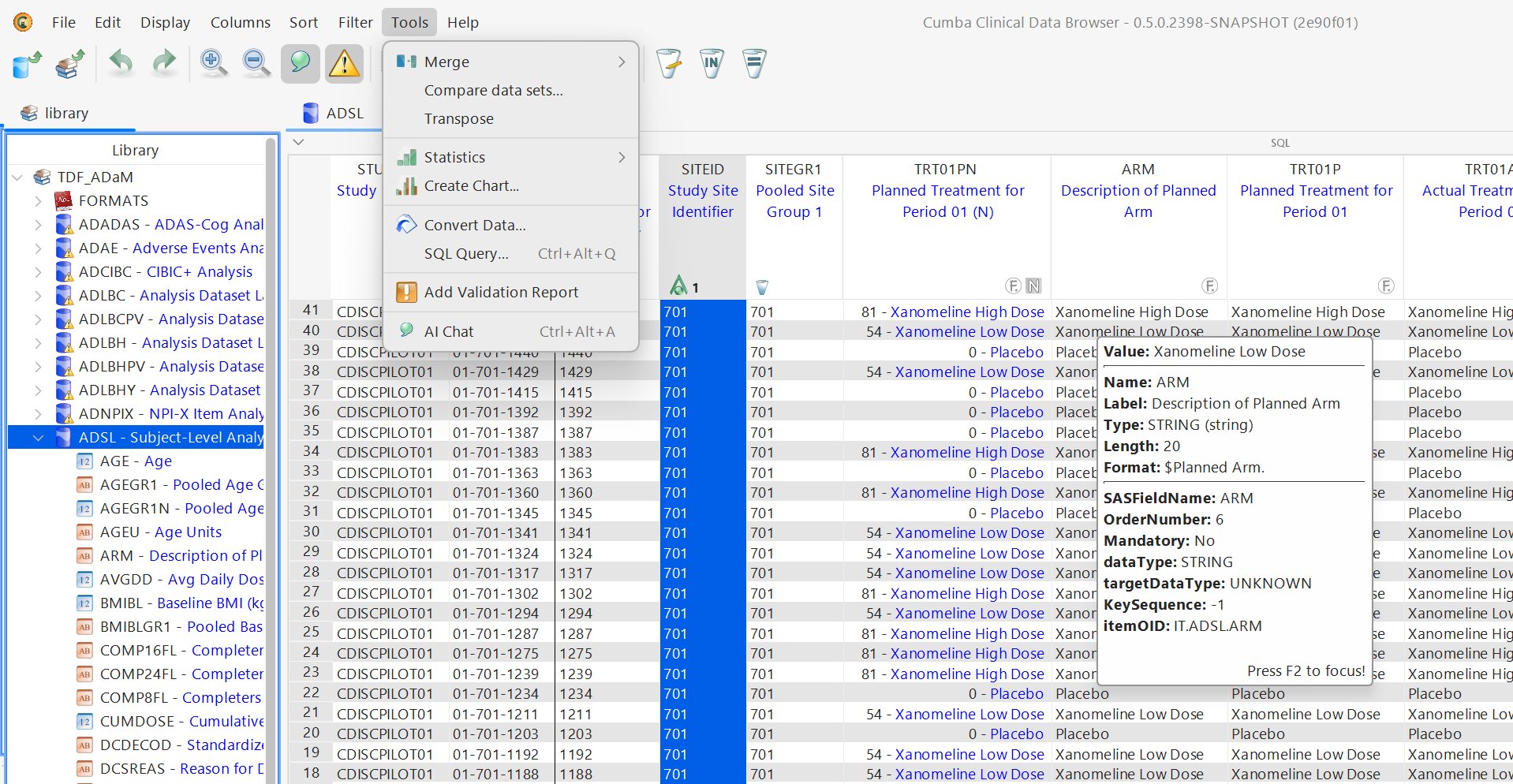Click the numeric type icon beside BMIBL
1513x784 pixels.
(x=84, y=603)
